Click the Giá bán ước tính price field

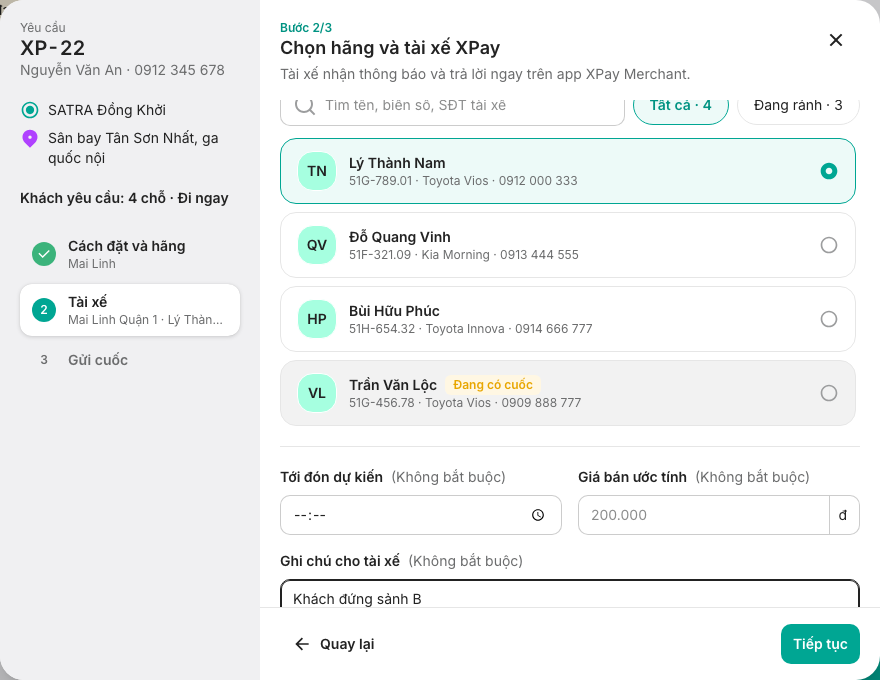704,515
